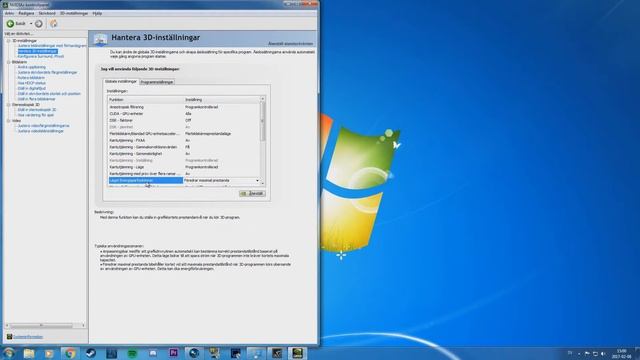The image size is (640, 360).
Task: Click the Action Center flag tray icon
Action: coord(587,353)
